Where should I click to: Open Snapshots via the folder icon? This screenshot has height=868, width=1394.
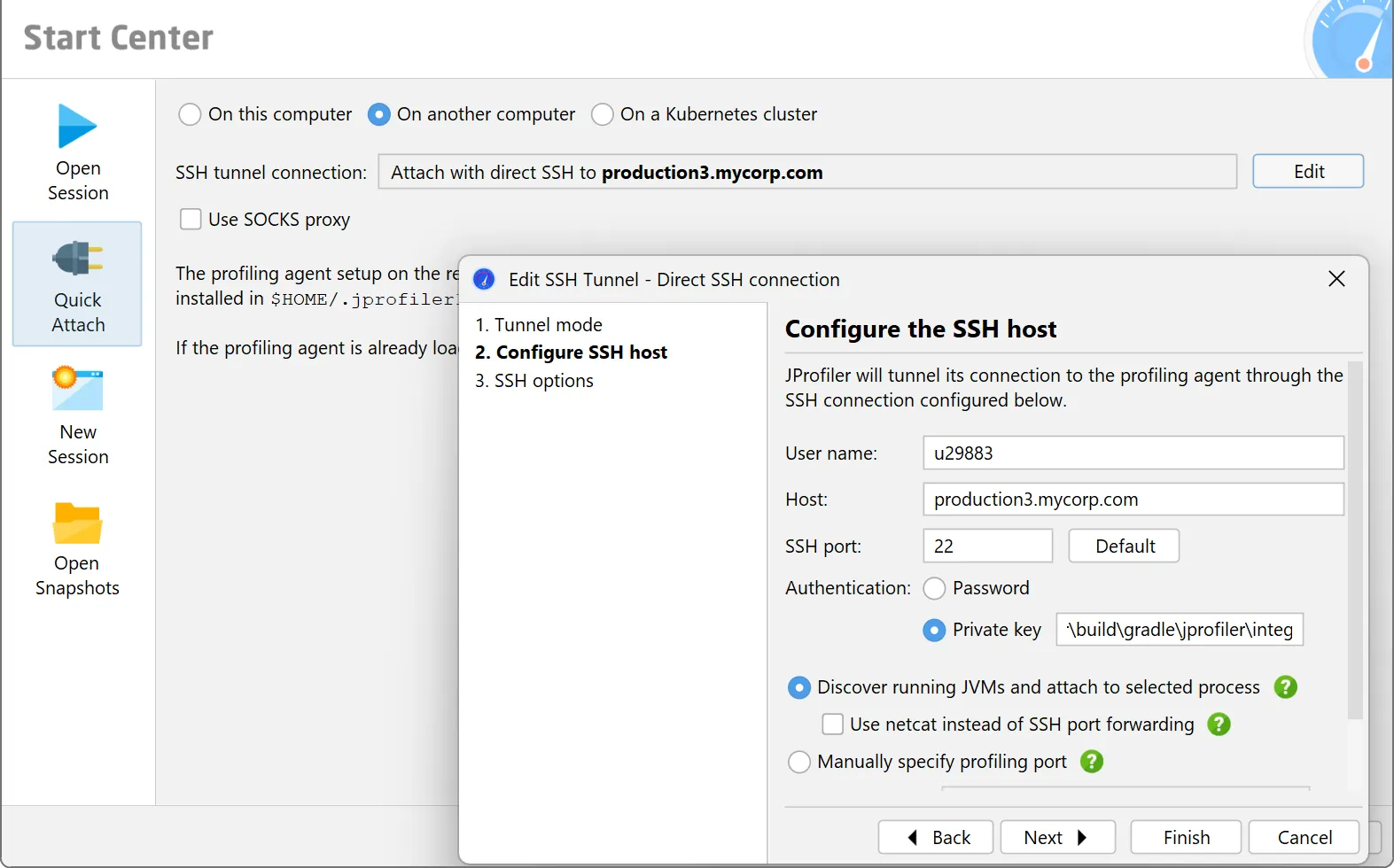77,523
